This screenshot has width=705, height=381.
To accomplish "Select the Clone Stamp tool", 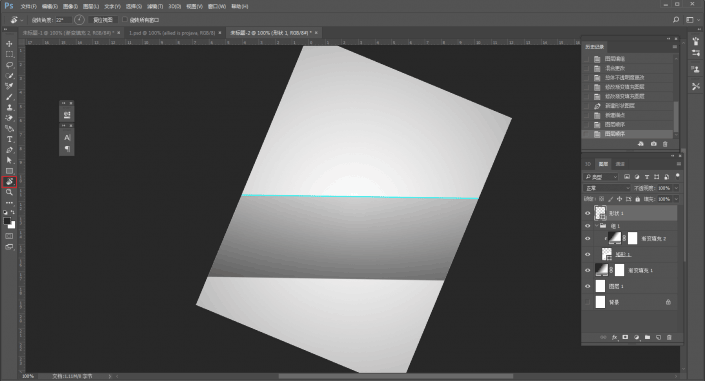I will point(9,108).
